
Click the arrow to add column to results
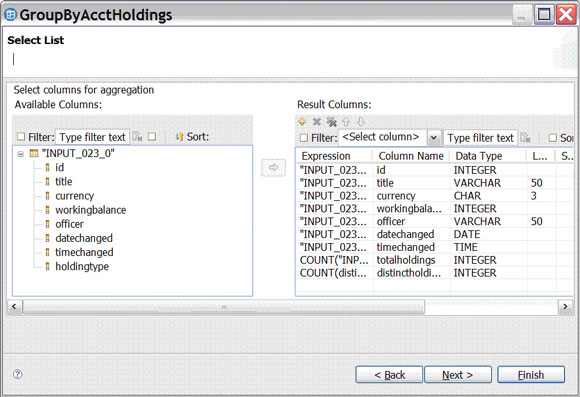[273, 168]
